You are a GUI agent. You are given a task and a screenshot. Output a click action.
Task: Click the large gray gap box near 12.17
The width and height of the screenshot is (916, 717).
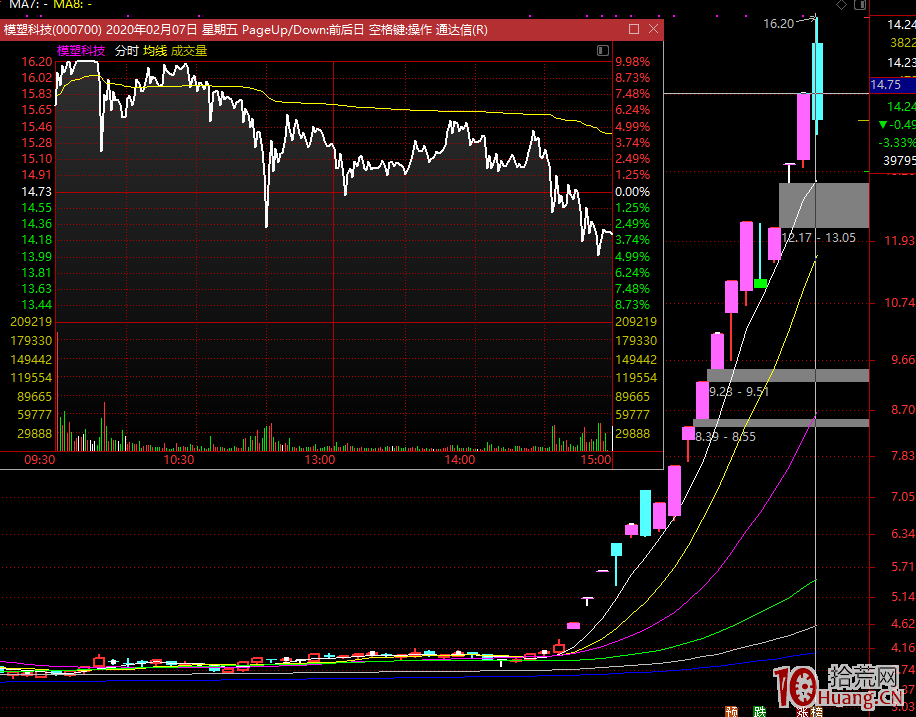(x=824, y=205)
